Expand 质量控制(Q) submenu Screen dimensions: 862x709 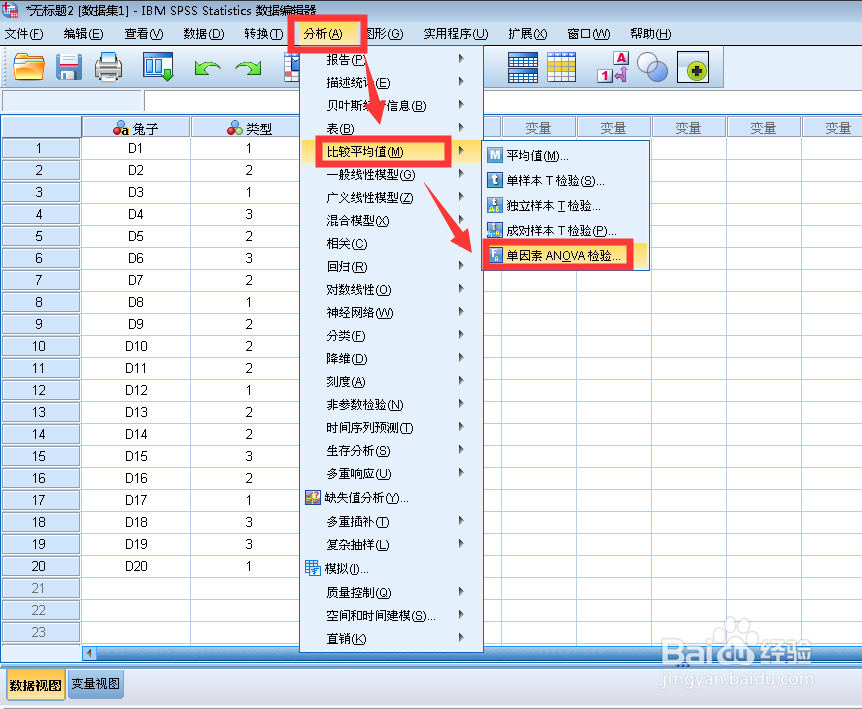[x=391, y=592]
